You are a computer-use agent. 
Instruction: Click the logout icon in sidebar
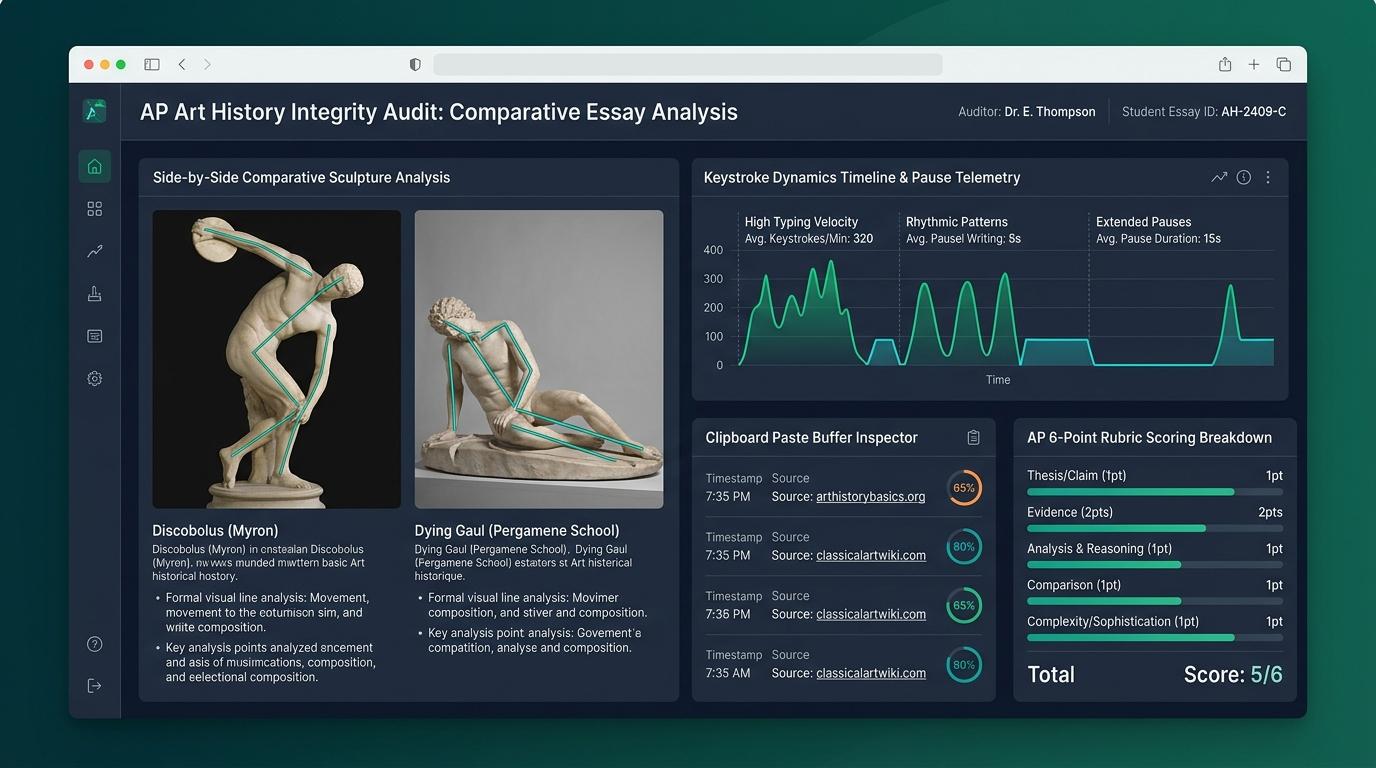click(x=95, y=686)
